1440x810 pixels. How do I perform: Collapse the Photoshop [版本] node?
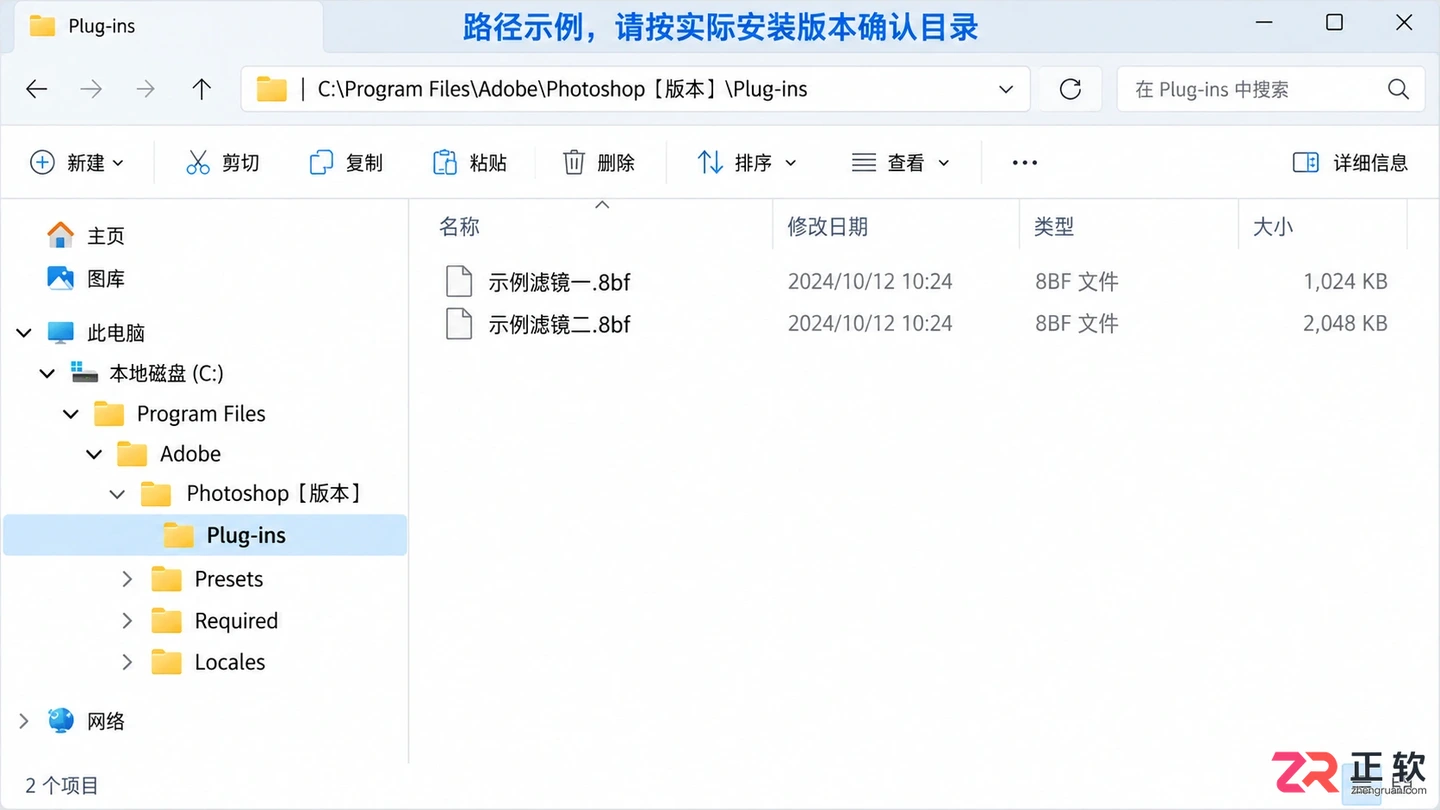(117, 494)
